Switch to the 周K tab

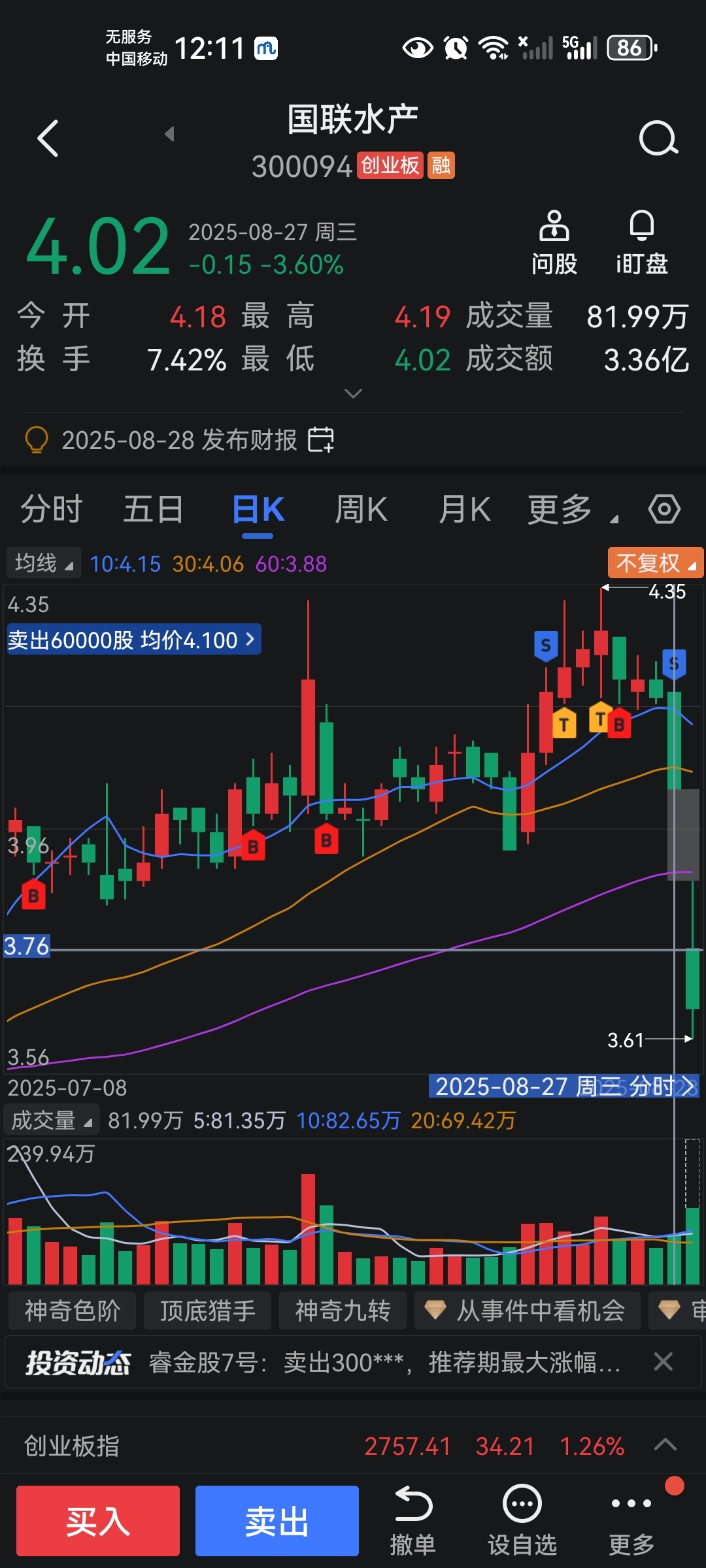click(x=361, y=510)
